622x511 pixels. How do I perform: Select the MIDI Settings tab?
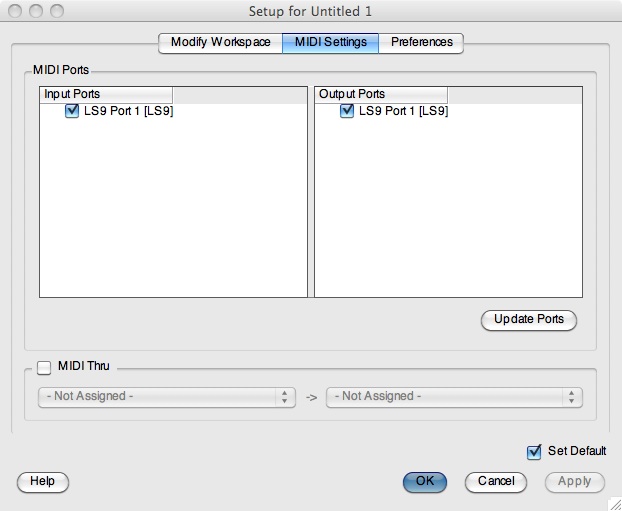click(330, 43)
